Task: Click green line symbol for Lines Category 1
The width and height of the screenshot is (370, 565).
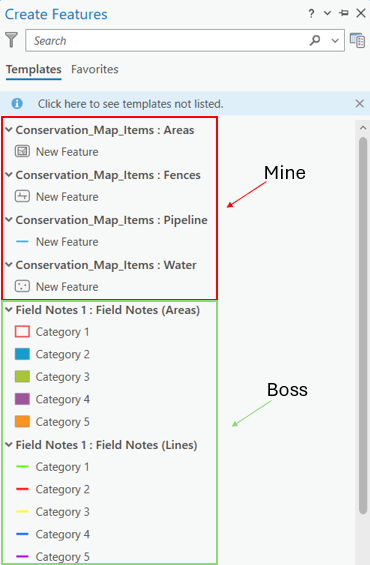Action: pyautogui.click(x=22, y=467)
